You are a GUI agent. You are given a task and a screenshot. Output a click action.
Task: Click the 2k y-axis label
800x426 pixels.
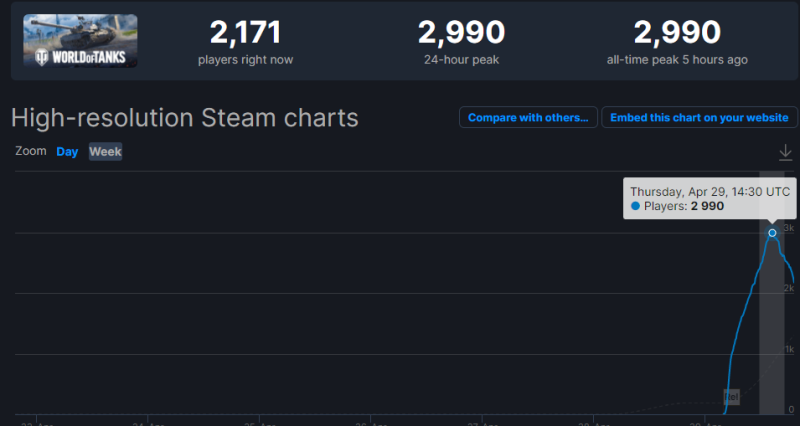(x=789, y=288)
